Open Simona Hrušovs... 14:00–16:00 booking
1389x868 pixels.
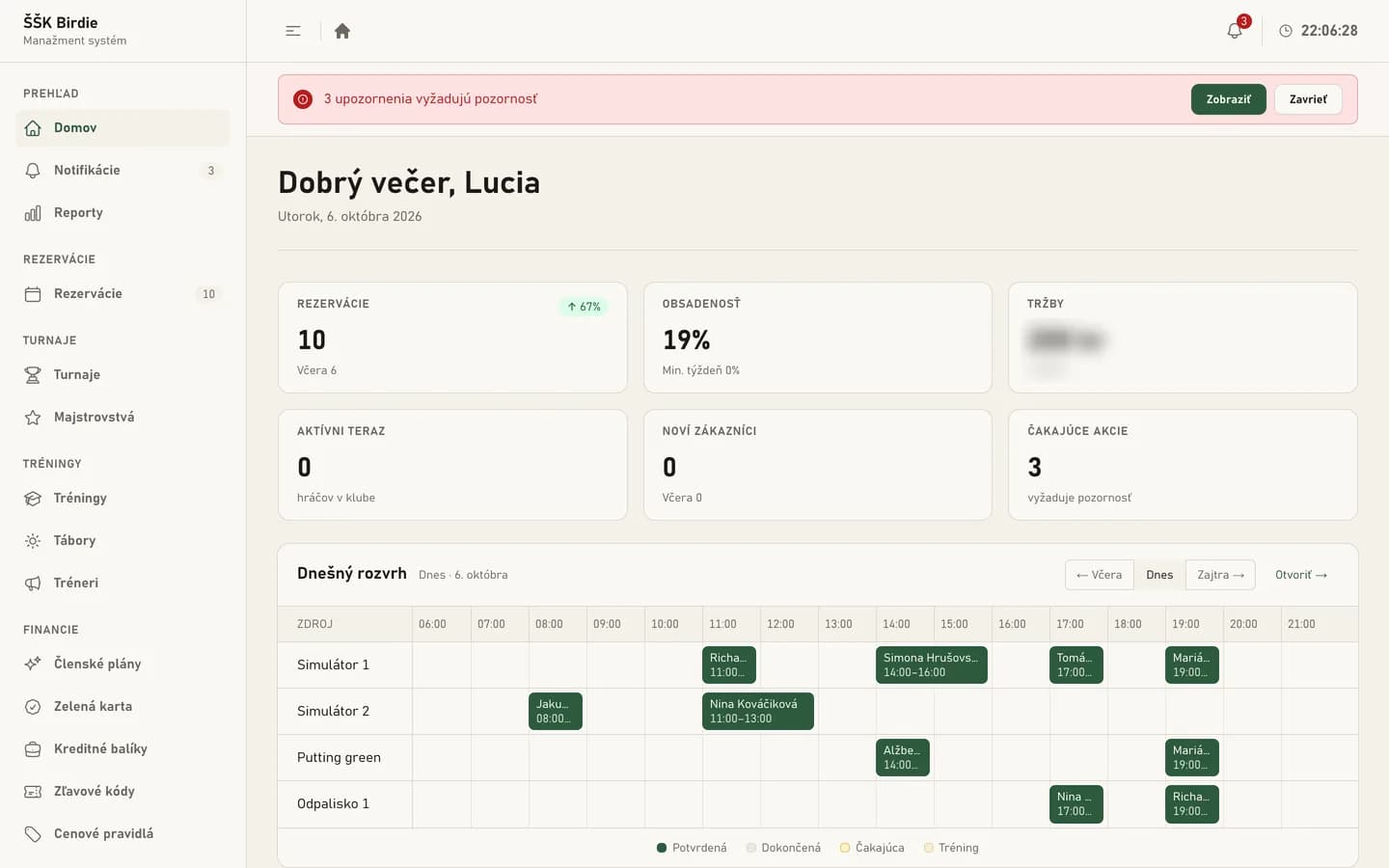(x=932, y=665)
